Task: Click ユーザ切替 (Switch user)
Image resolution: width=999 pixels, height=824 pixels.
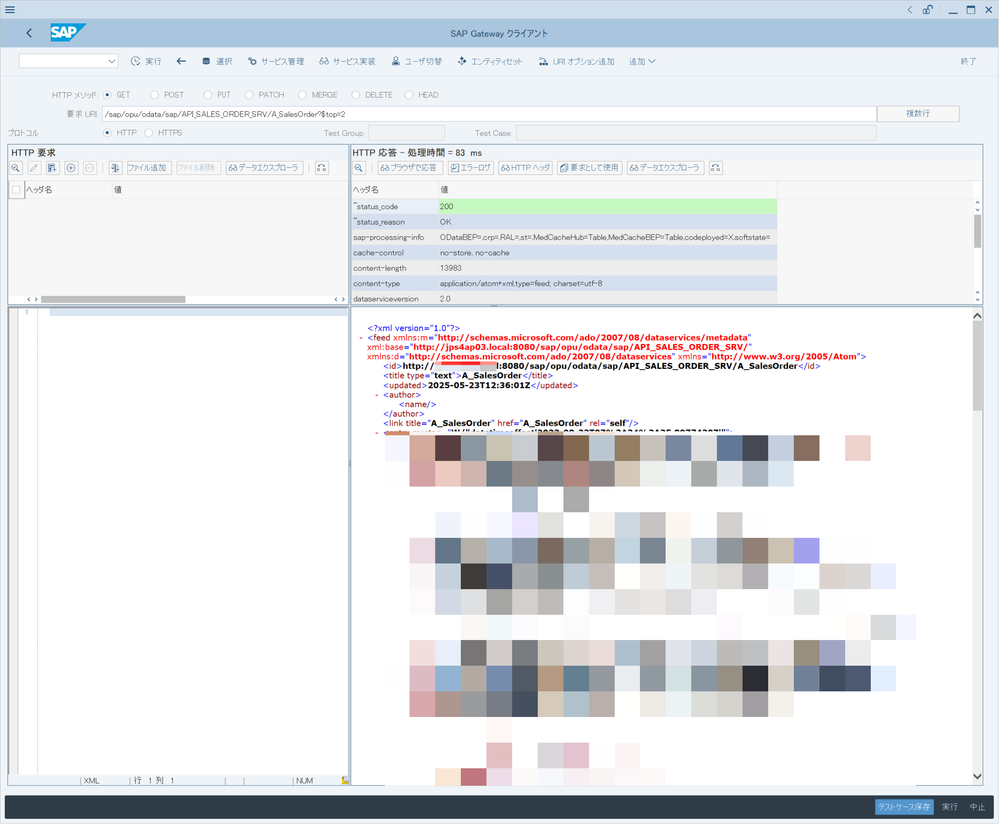Action: [x=417, y=61]
